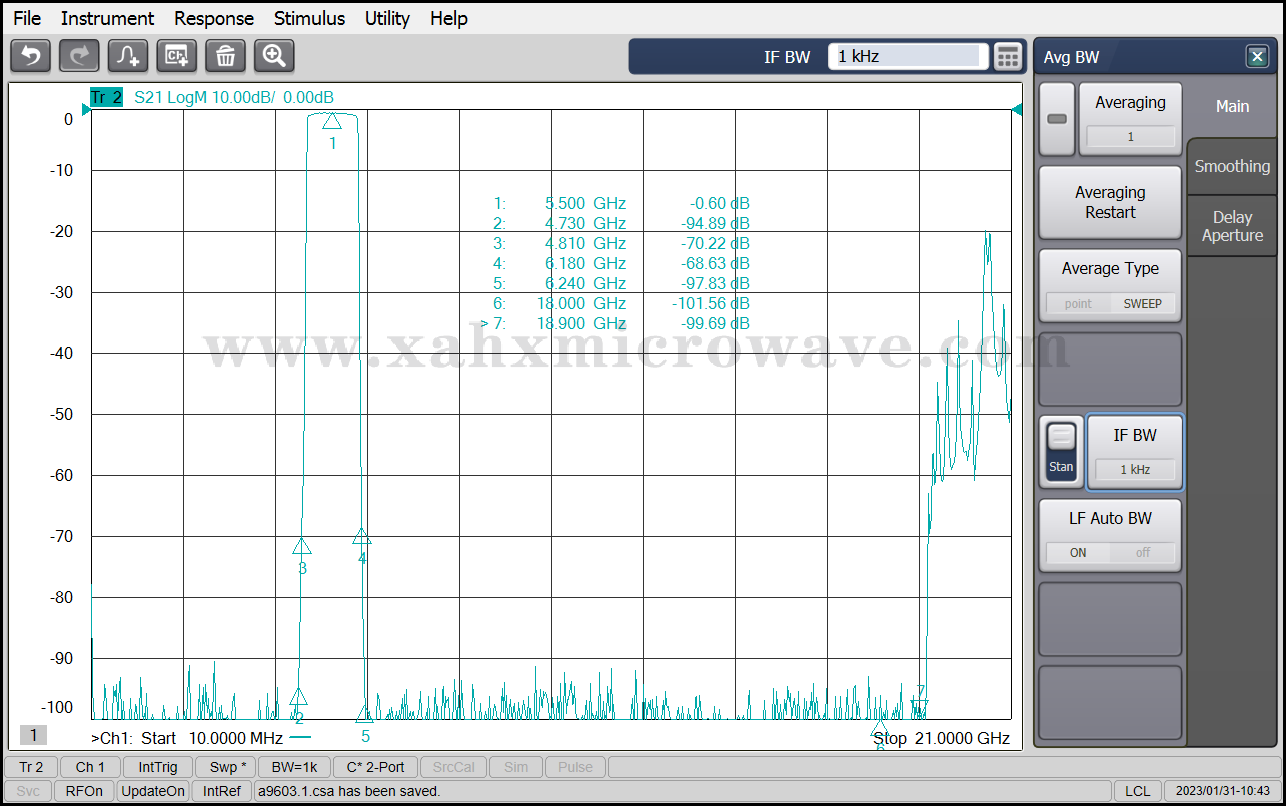Select marker 4 on the upper filter skirt
The width and height of the screenshot is (1286, 806).
[x=362, y=537]
